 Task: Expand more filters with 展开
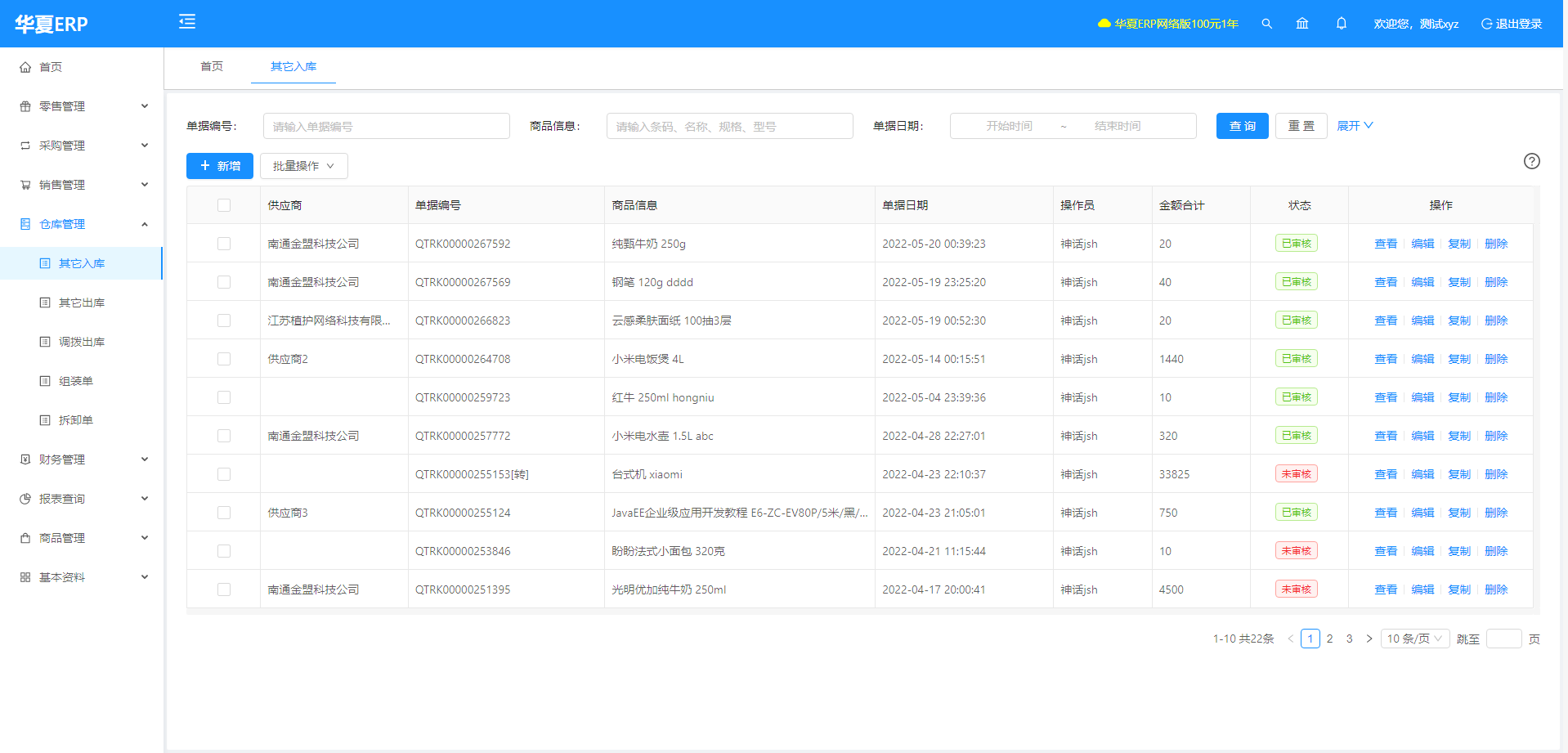(x=1355, y=126)
